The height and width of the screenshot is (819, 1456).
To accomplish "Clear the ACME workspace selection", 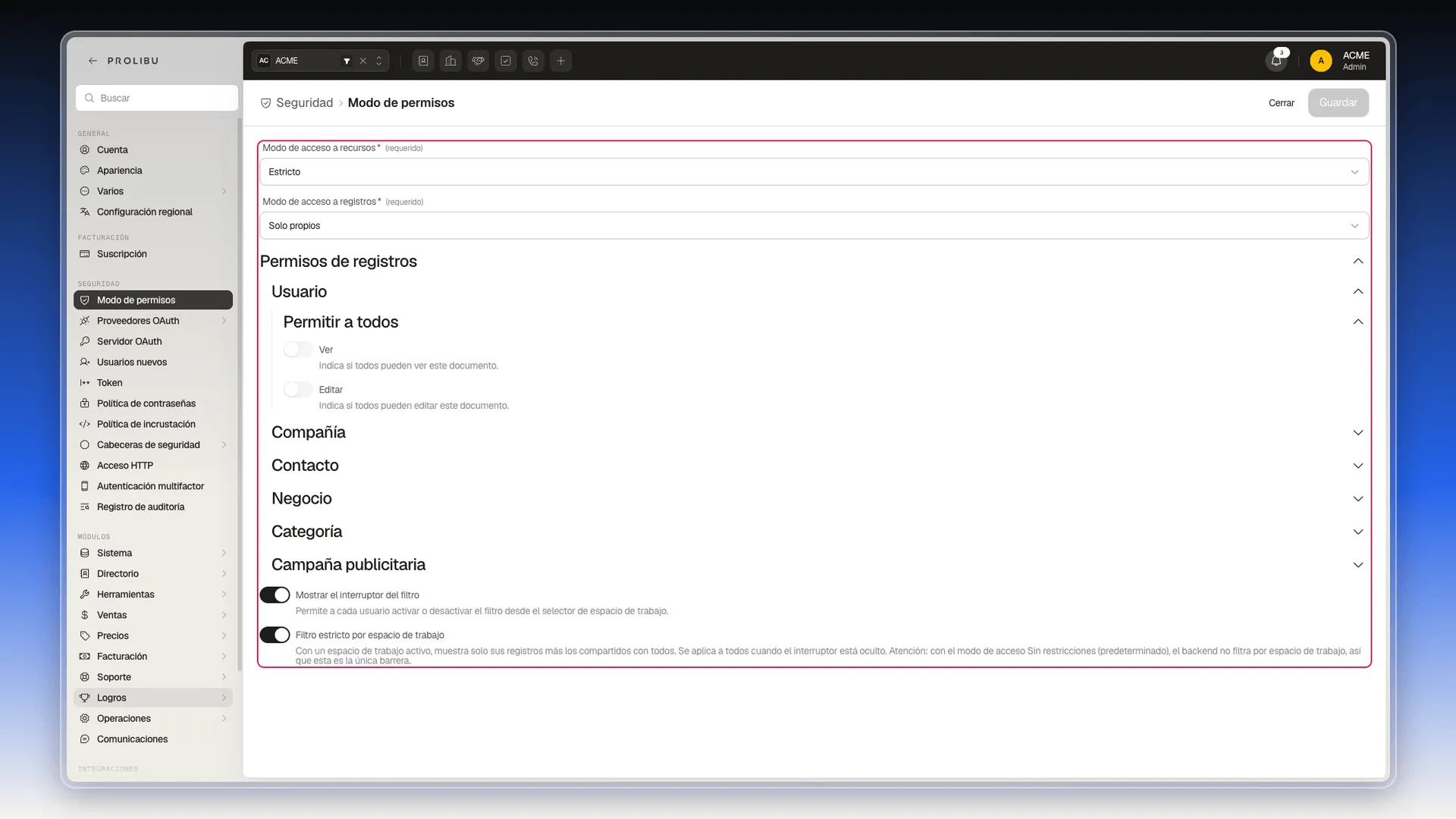I will pyautogui.click(x=363, y=61).
